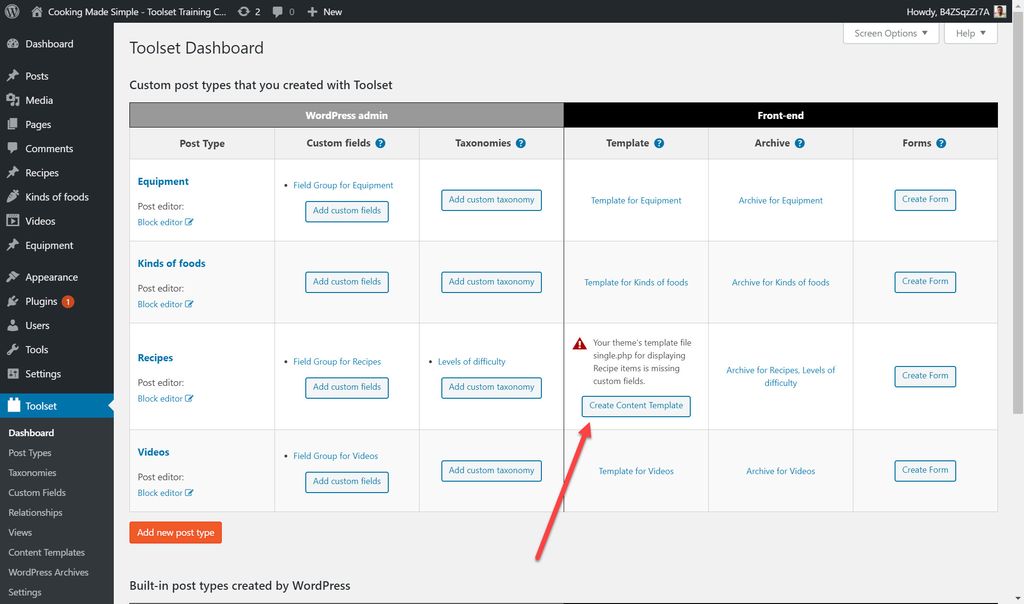
Task: Click the Pages icon in sidebar
Action: [x=12, y=124]
